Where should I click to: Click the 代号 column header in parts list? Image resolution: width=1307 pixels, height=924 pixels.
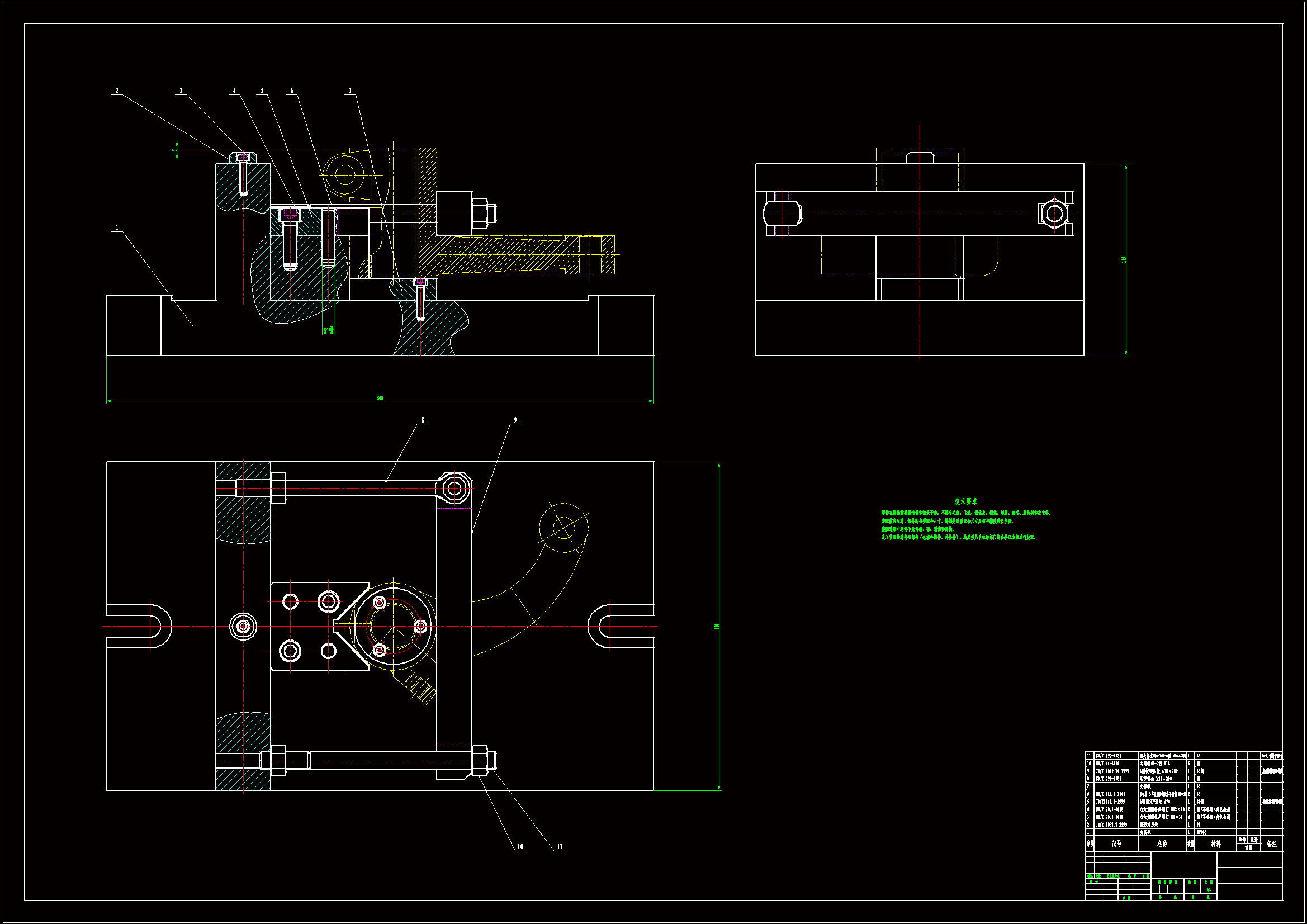point(1116,844)
